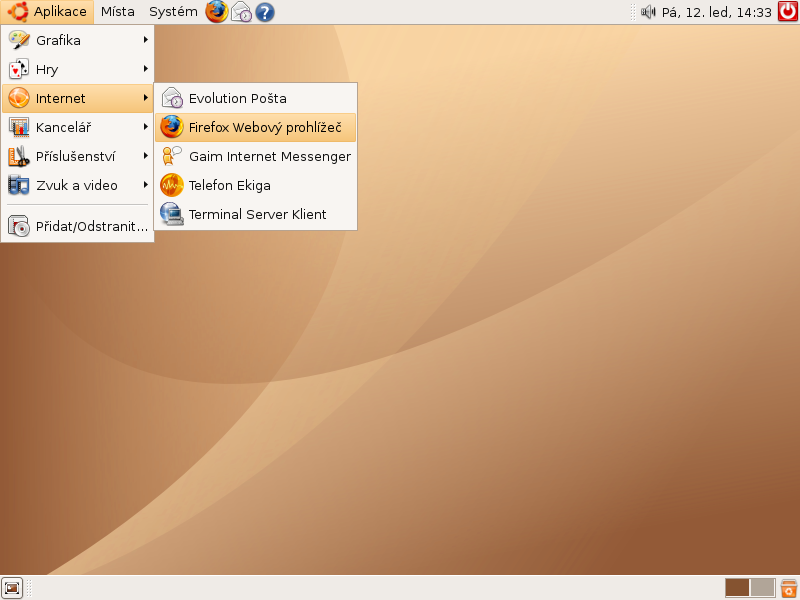Viewport: 800px width, 600px height.
Task: Expand the Zvuk a video submenu arrow
Action: pyautogui.click(x=146, y=185)
